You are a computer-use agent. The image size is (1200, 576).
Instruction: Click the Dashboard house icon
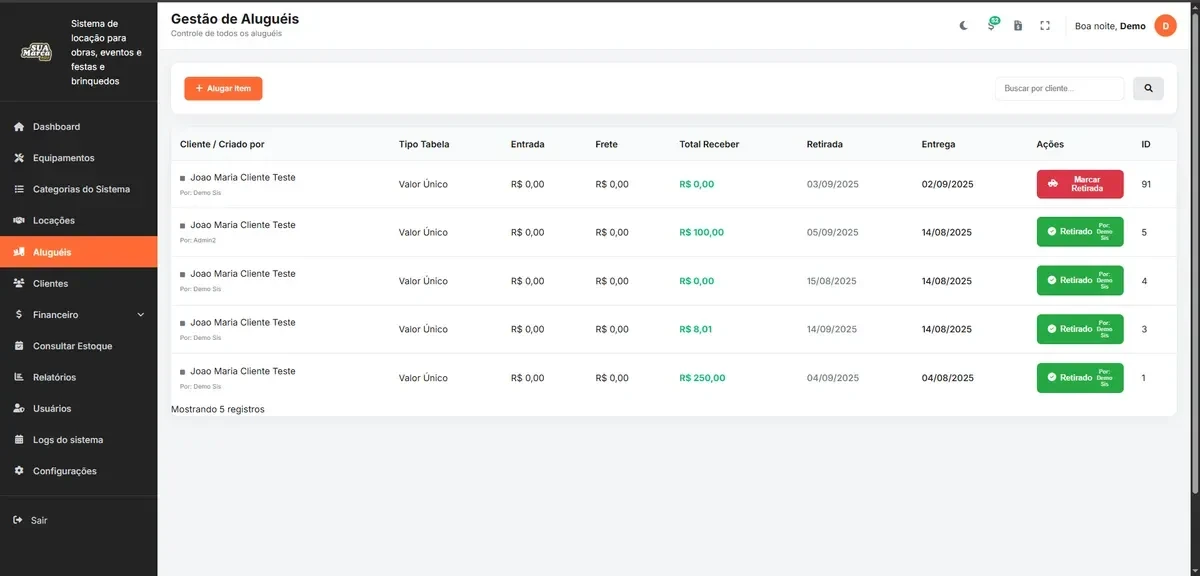tap(19, 127)
